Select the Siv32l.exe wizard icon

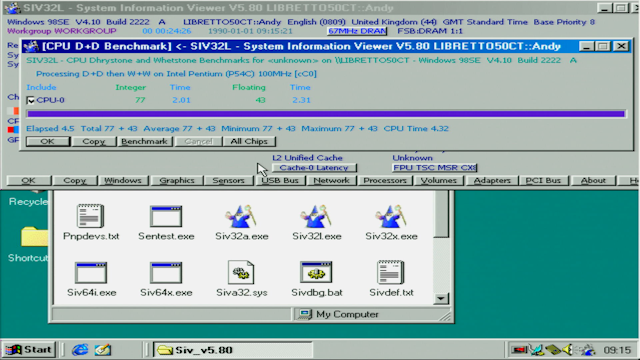coord(316,216)
